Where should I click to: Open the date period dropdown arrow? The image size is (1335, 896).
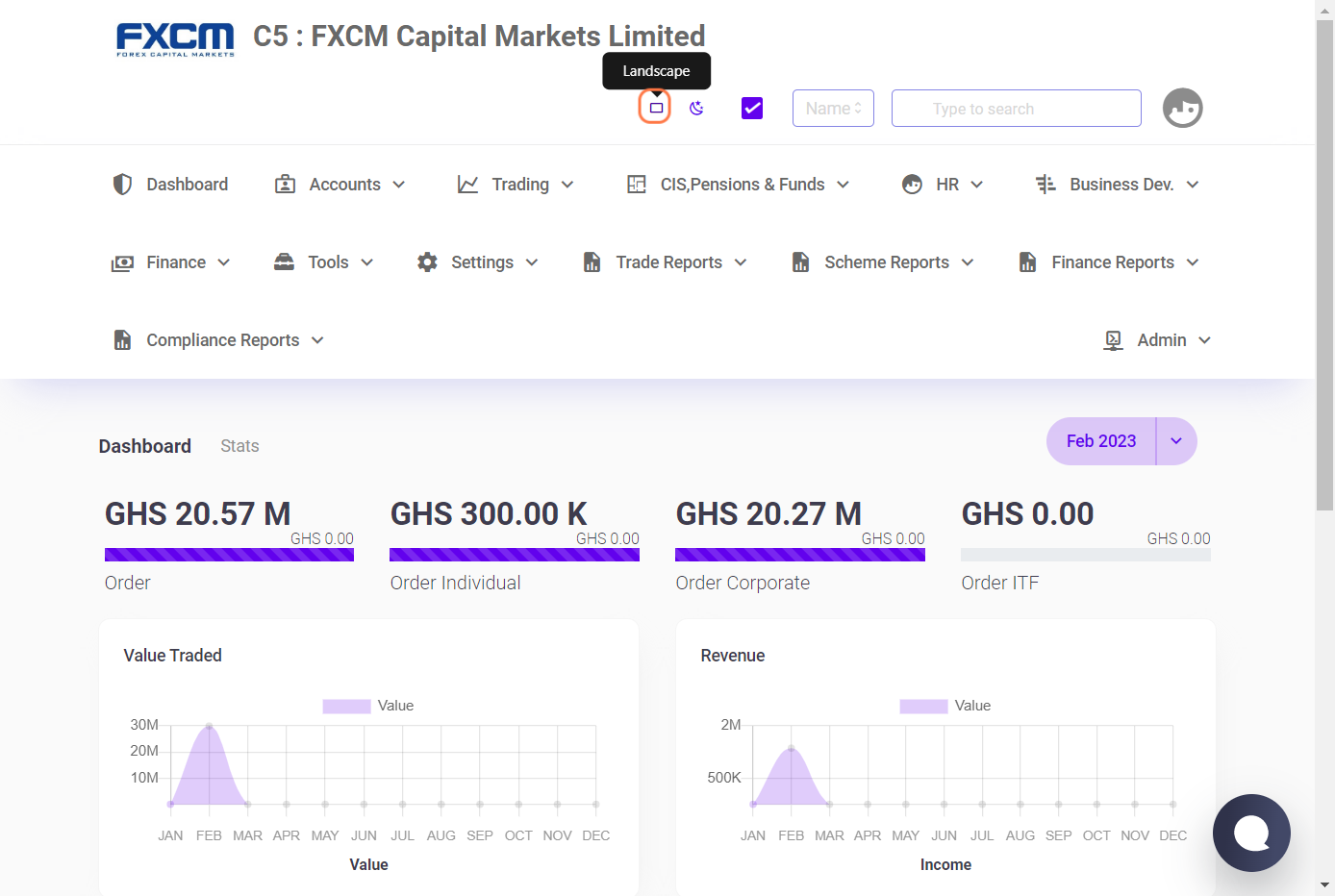coord(1176,441)
